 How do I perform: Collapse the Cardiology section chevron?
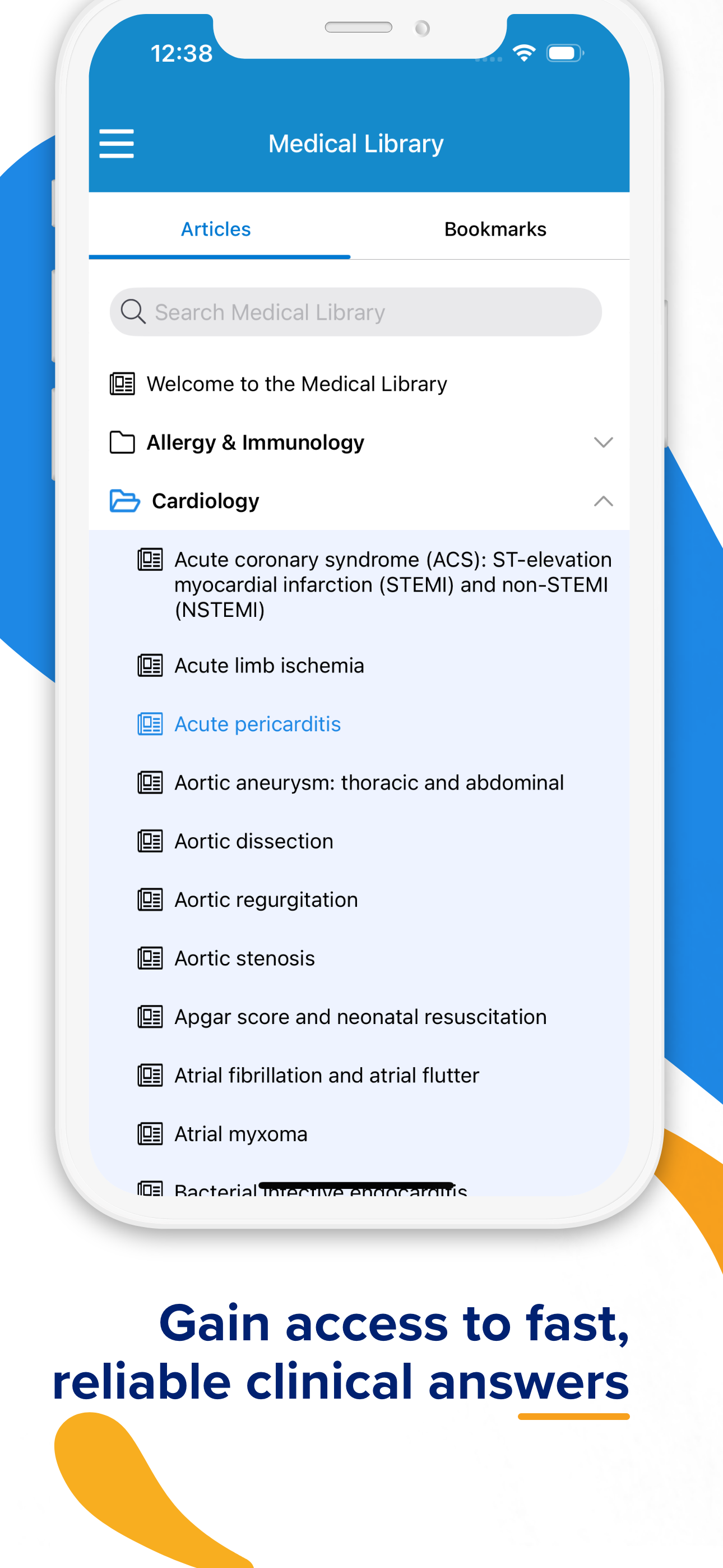(x=603, y=501)
